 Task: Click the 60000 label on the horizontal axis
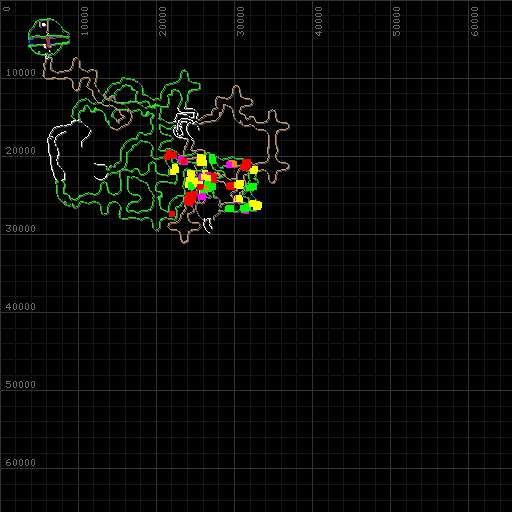[474, 22]
